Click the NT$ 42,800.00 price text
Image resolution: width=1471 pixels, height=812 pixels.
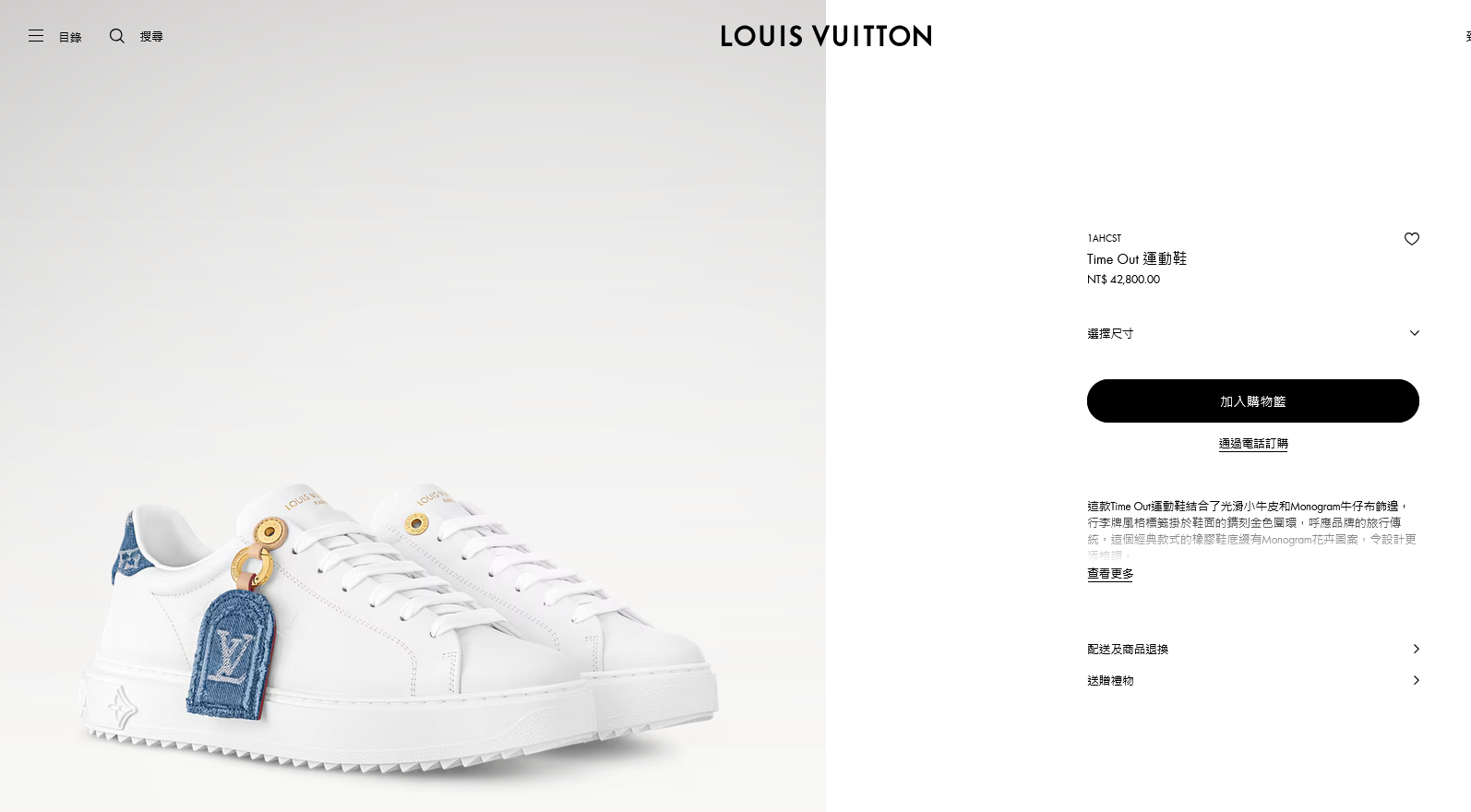(x=1123, y=280)
